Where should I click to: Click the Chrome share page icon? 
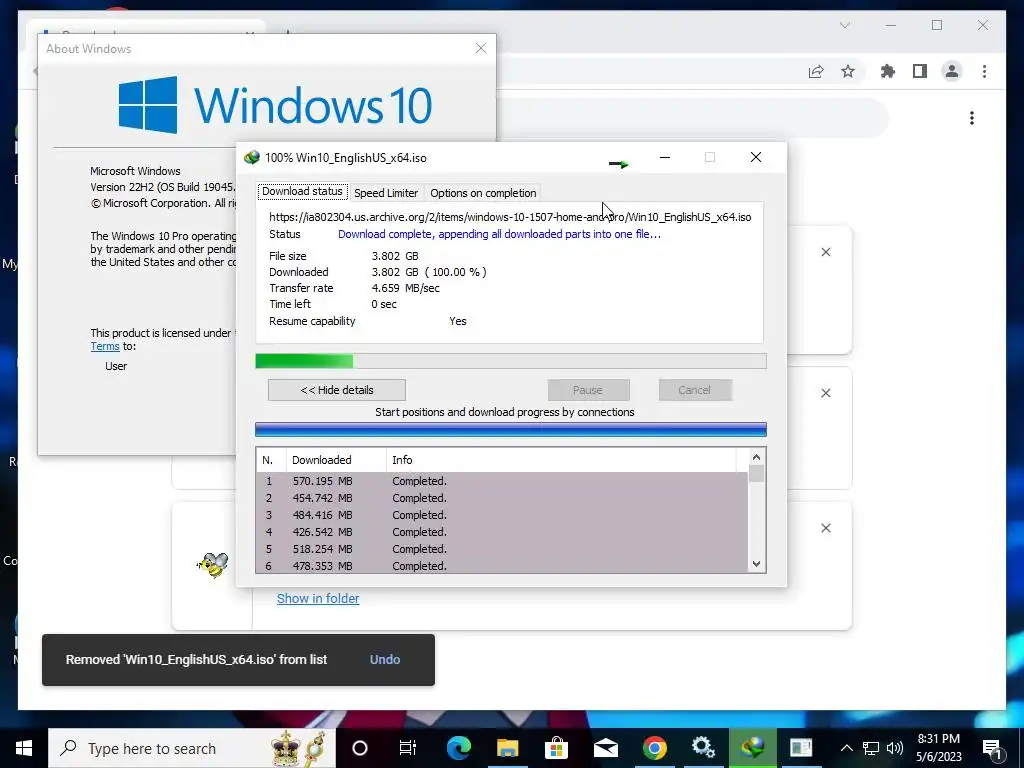coord(816,71)
